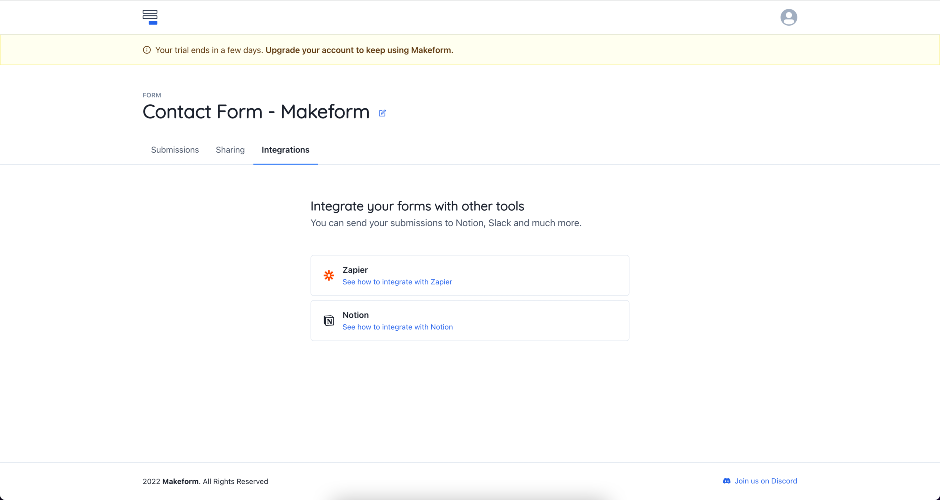Click the Zapier logo icon

click(x=329, y=276)
